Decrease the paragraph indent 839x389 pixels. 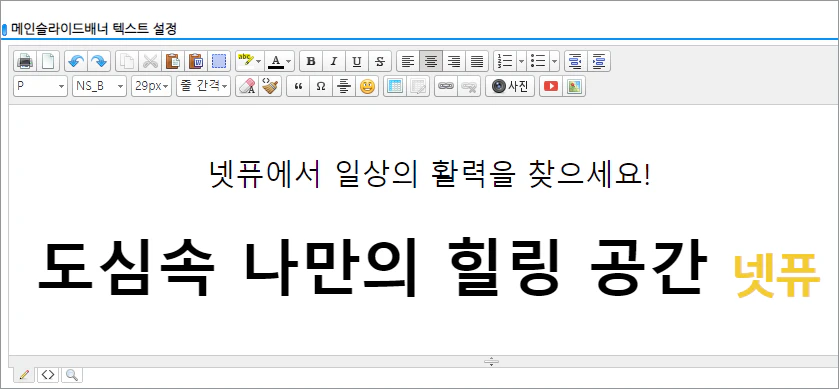(576, 62)
